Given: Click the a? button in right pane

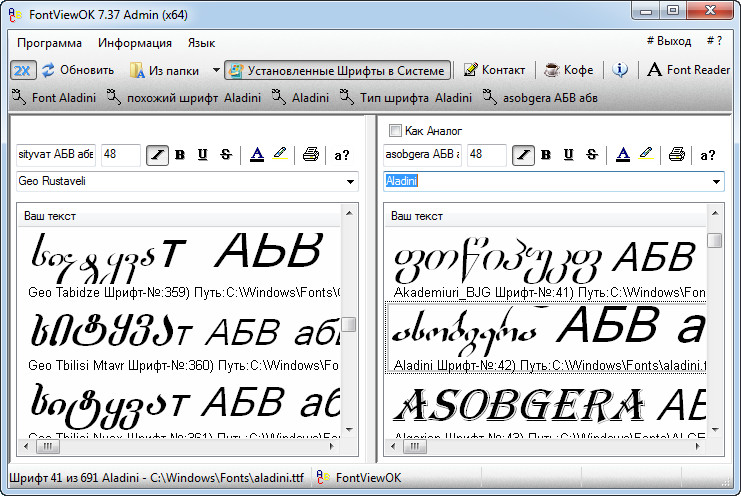Looking at the screenshot, I should point(707,155).
